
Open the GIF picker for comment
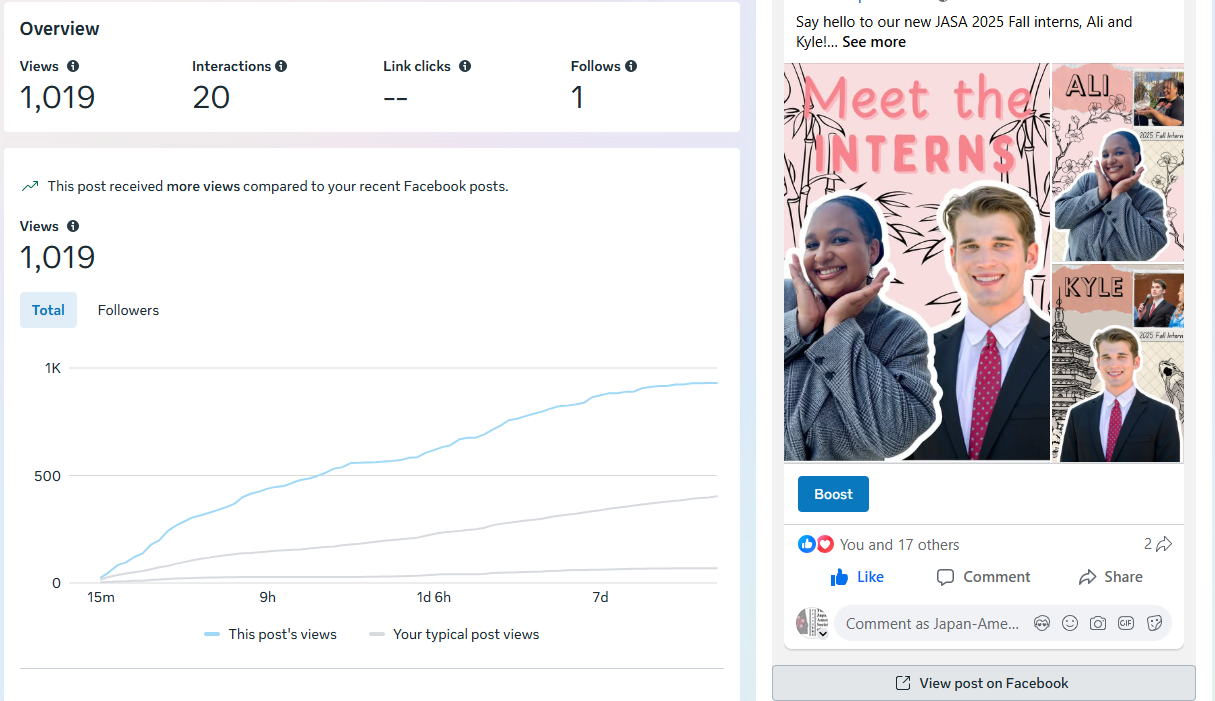click(1126, 623)
